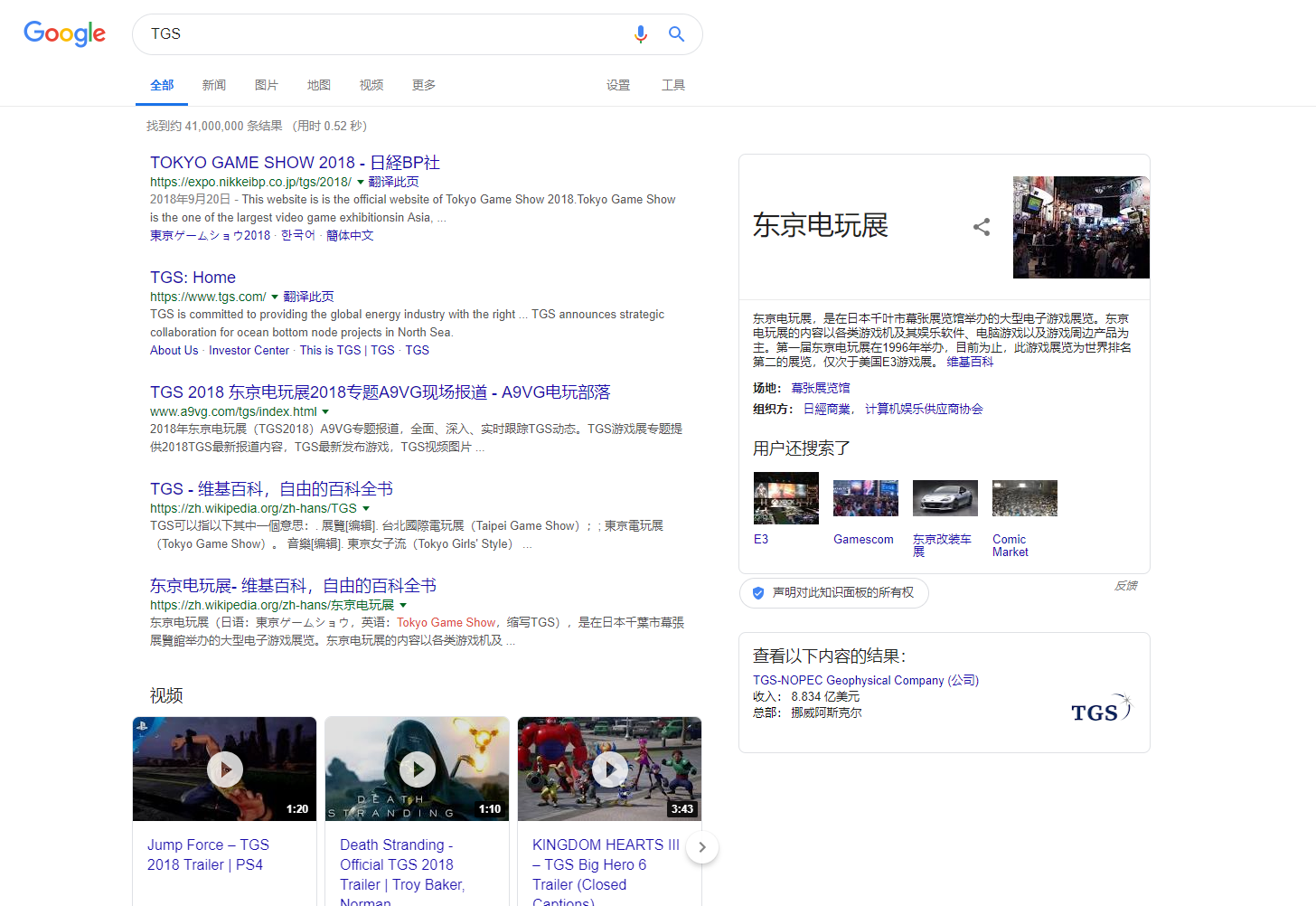Open Death Stranding Official TGS 2018 Trailer title
This screenshot has width=1316, height=906.
tap(402, 874)
